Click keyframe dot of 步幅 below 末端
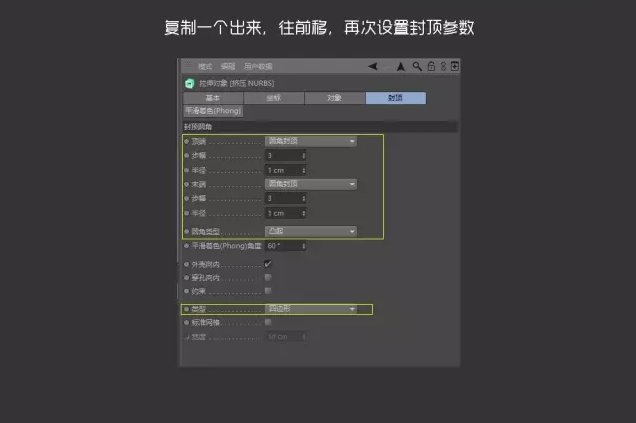 pos(187,198)
